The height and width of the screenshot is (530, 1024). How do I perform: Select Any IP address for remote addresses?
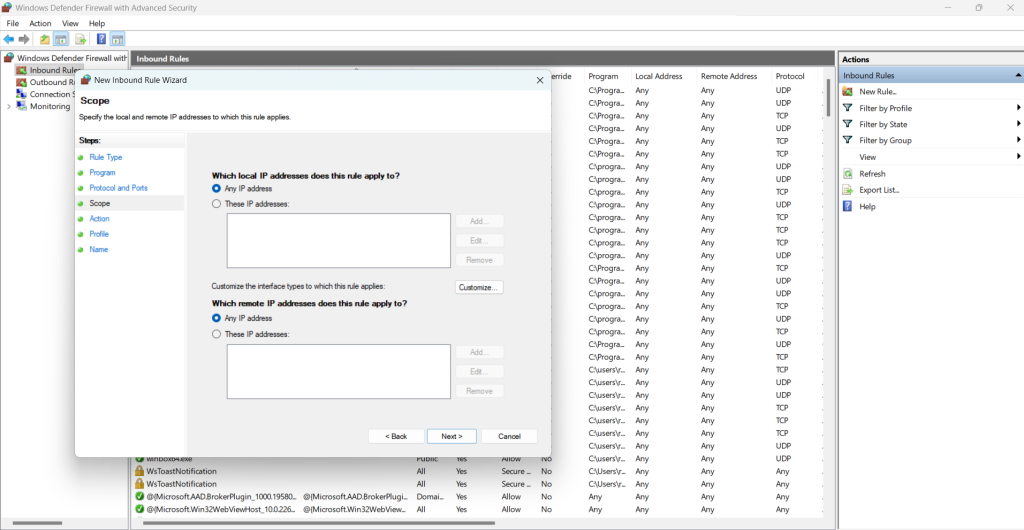[217, 318]
